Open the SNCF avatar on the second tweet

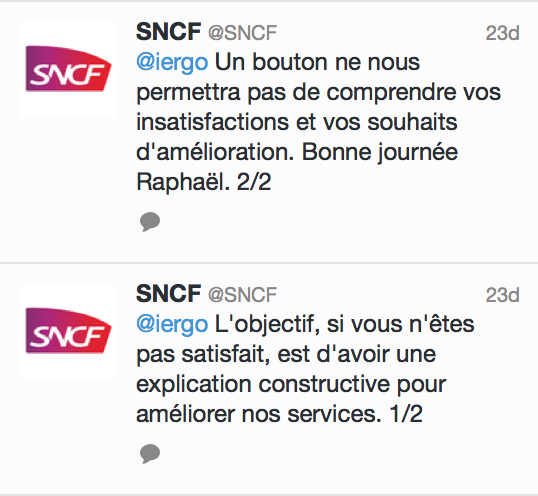(x=68, y=332)
